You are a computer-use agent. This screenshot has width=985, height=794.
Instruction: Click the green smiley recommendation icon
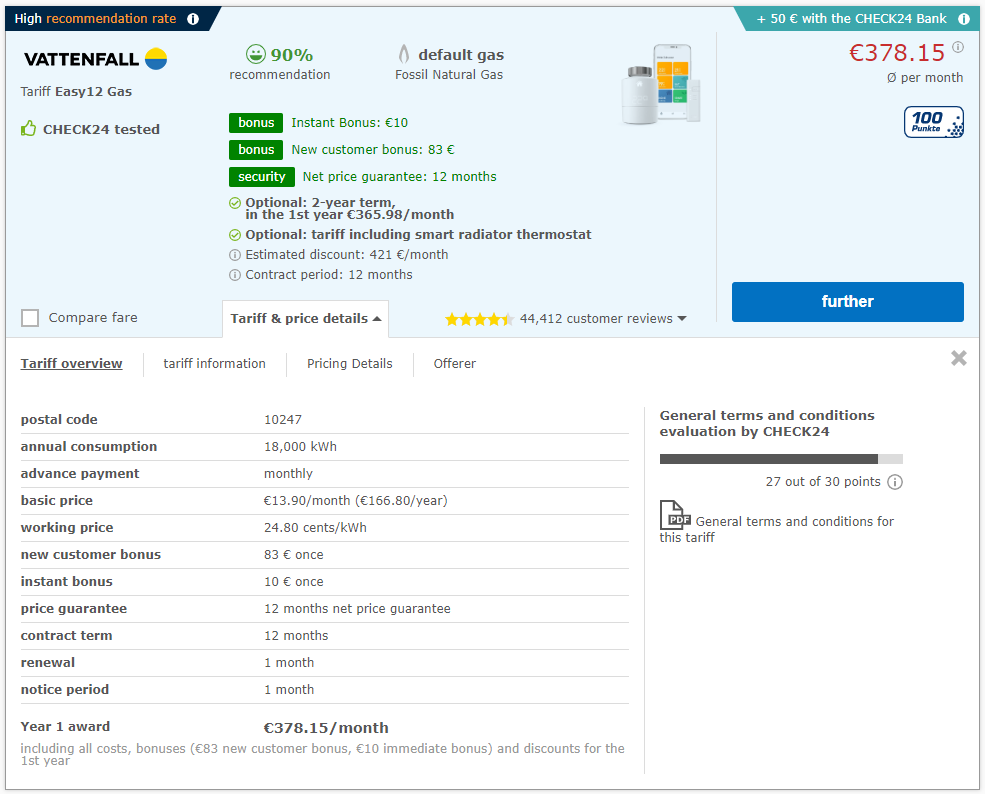[x=256, y=54]
